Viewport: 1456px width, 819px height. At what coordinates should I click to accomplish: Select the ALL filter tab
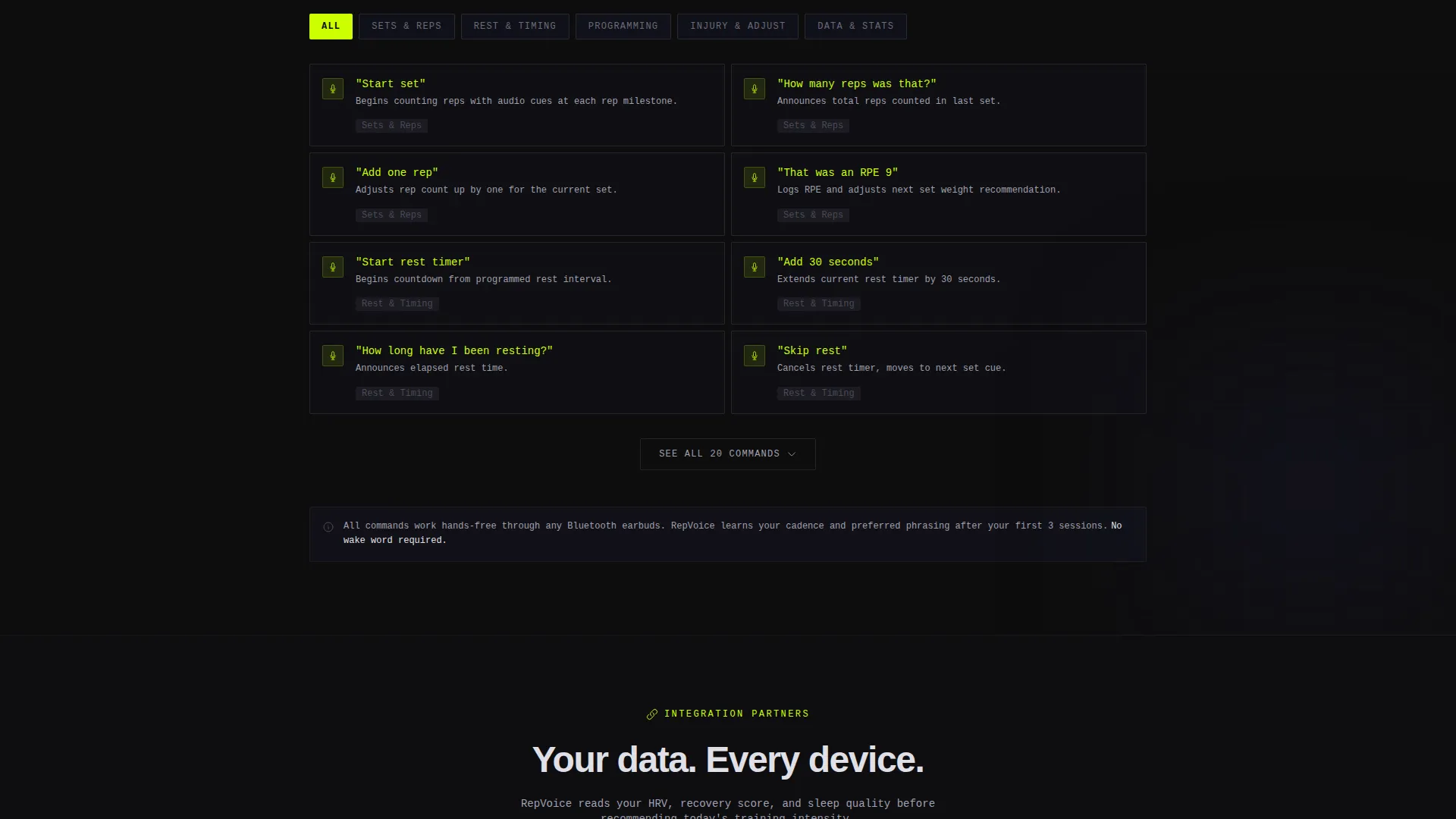click(331, 27)
